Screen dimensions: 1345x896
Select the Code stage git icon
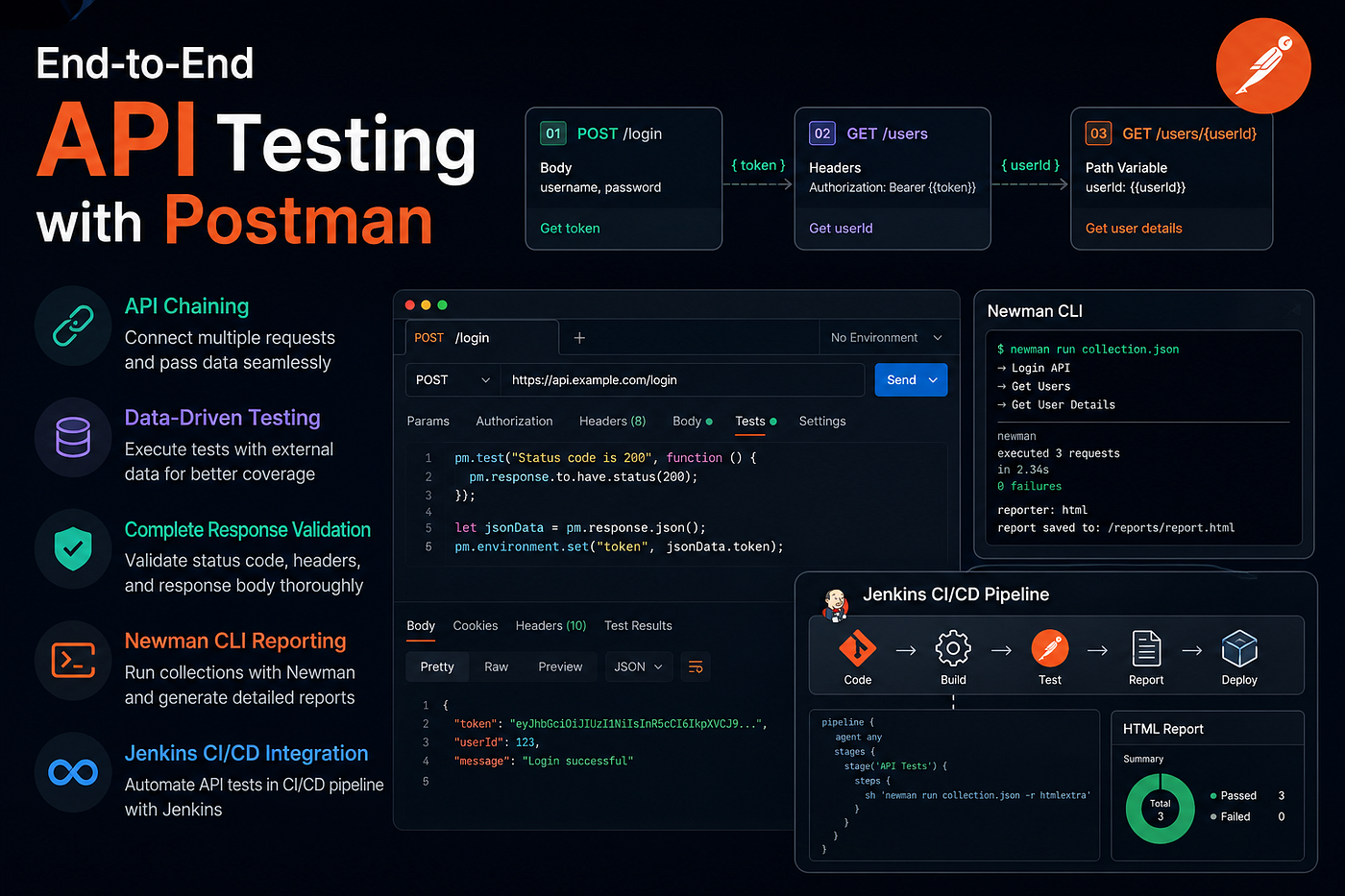click(x=857, y=649)
